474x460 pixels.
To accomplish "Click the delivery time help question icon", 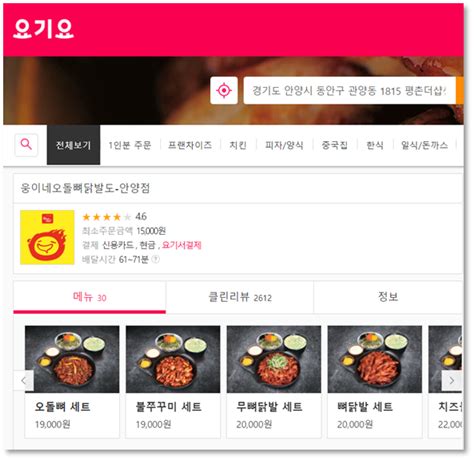I will coord(155,259).
